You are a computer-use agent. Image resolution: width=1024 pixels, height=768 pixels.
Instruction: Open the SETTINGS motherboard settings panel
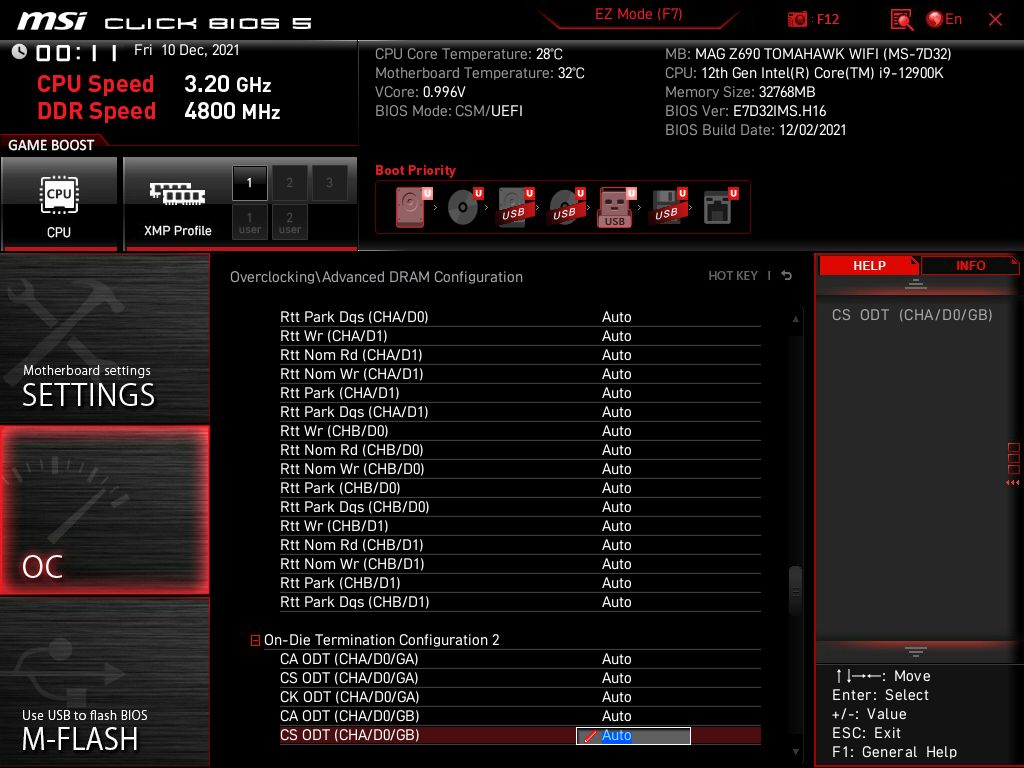point(104,339)
